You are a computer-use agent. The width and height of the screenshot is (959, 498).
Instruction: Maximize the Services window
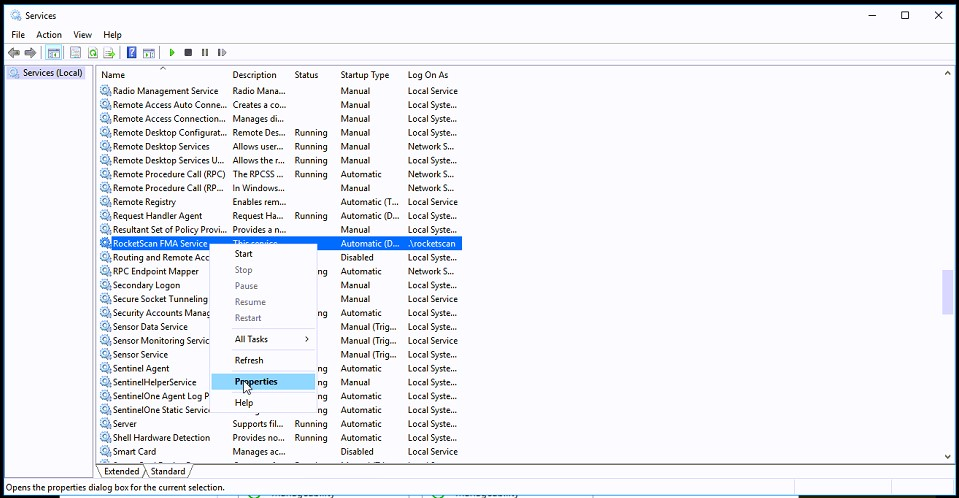pos(905,15)
